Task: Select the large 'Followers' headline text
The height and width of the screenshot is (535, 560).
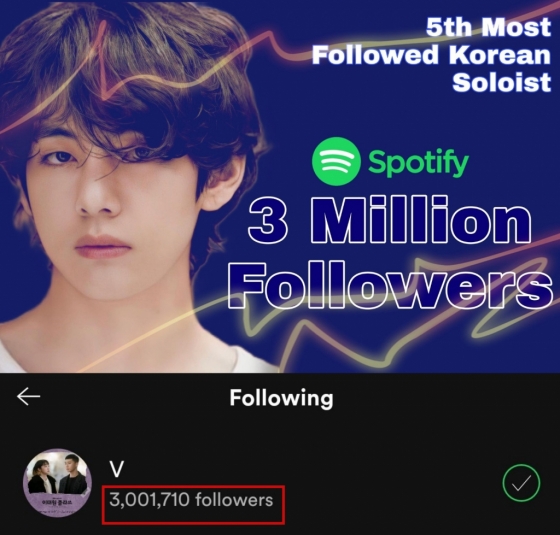Action: 390,286
